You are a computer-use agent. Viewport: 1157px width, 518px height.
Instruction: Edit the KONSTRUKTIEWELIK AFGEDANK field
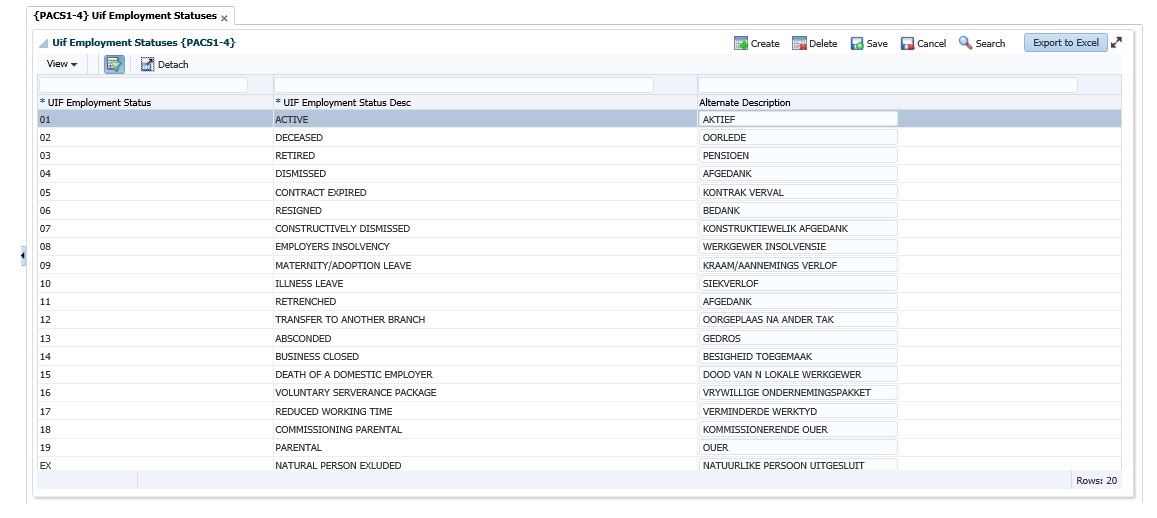(798, 229)
